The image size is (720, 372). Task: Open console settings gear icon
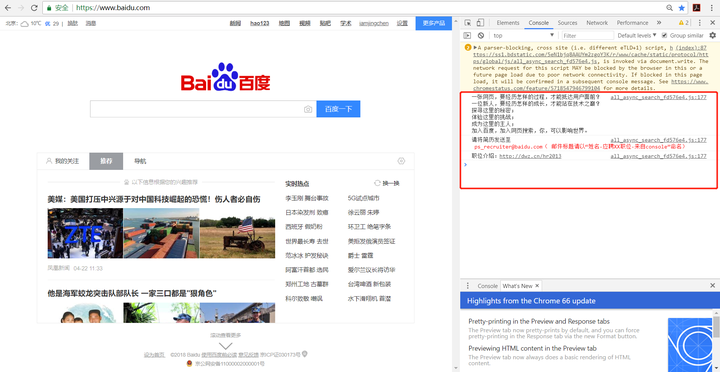[713, 35]
